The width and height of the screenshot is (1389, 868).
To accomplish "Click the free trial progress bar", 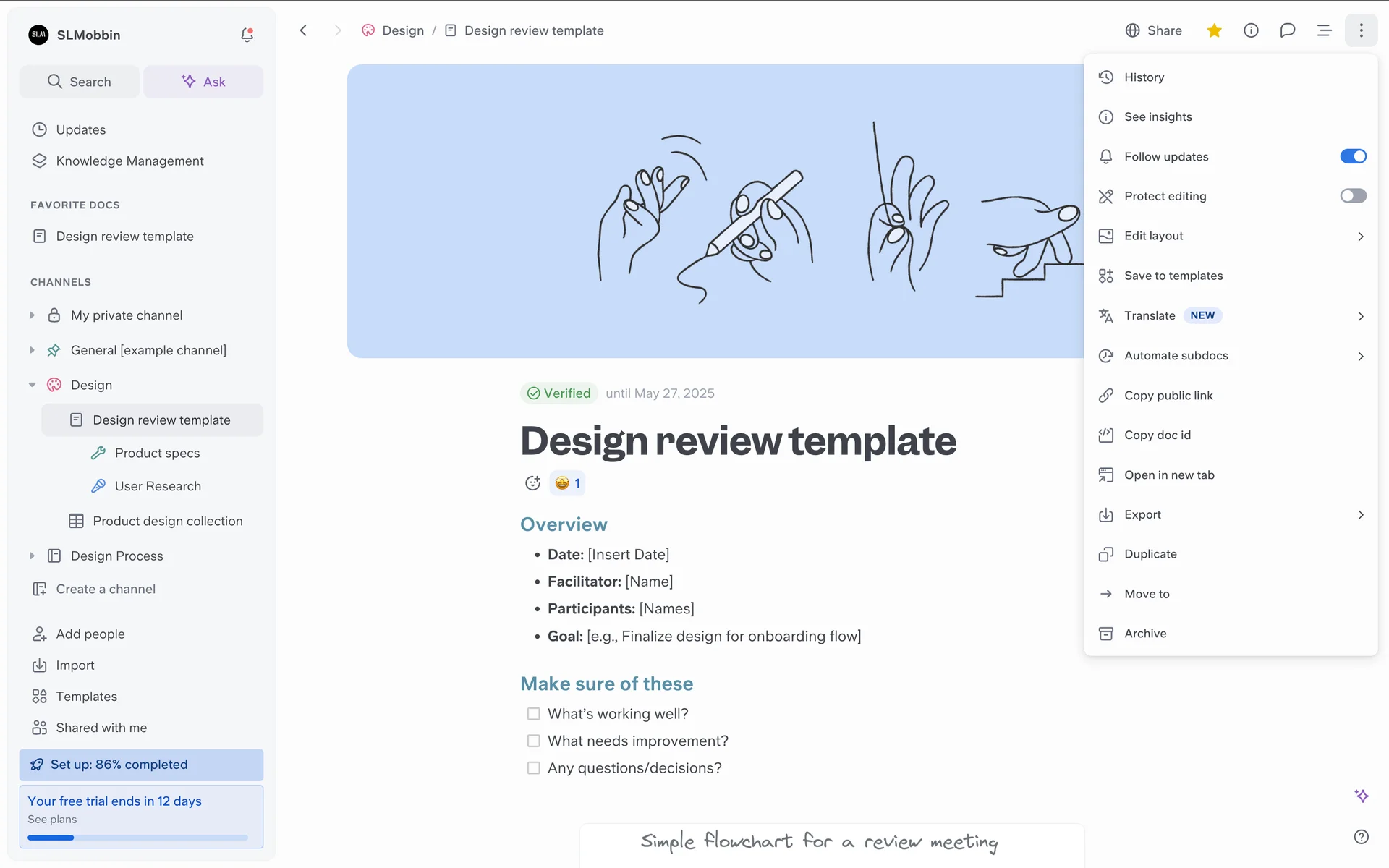I will click(137, 838).
